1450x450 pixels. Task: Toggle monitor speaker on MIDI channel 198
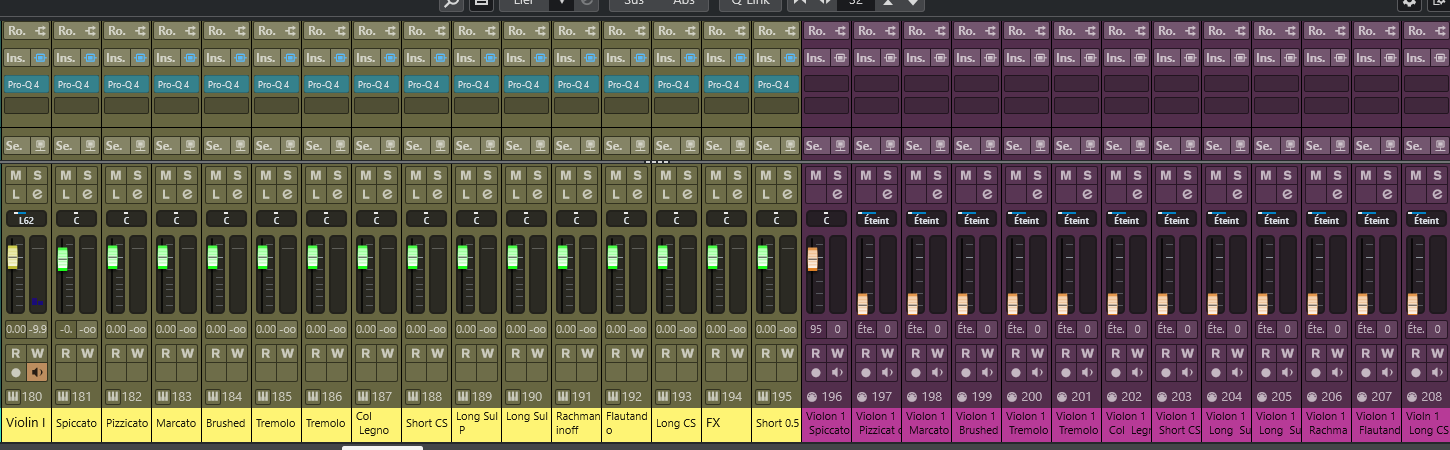(938, 372)
